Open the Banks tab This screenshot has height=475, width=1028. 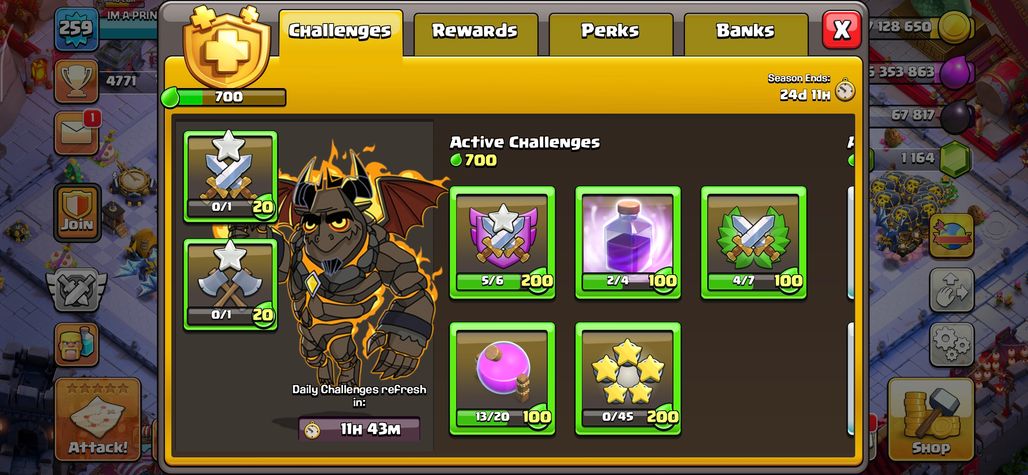pyautogui.click(x=745, y=33)
